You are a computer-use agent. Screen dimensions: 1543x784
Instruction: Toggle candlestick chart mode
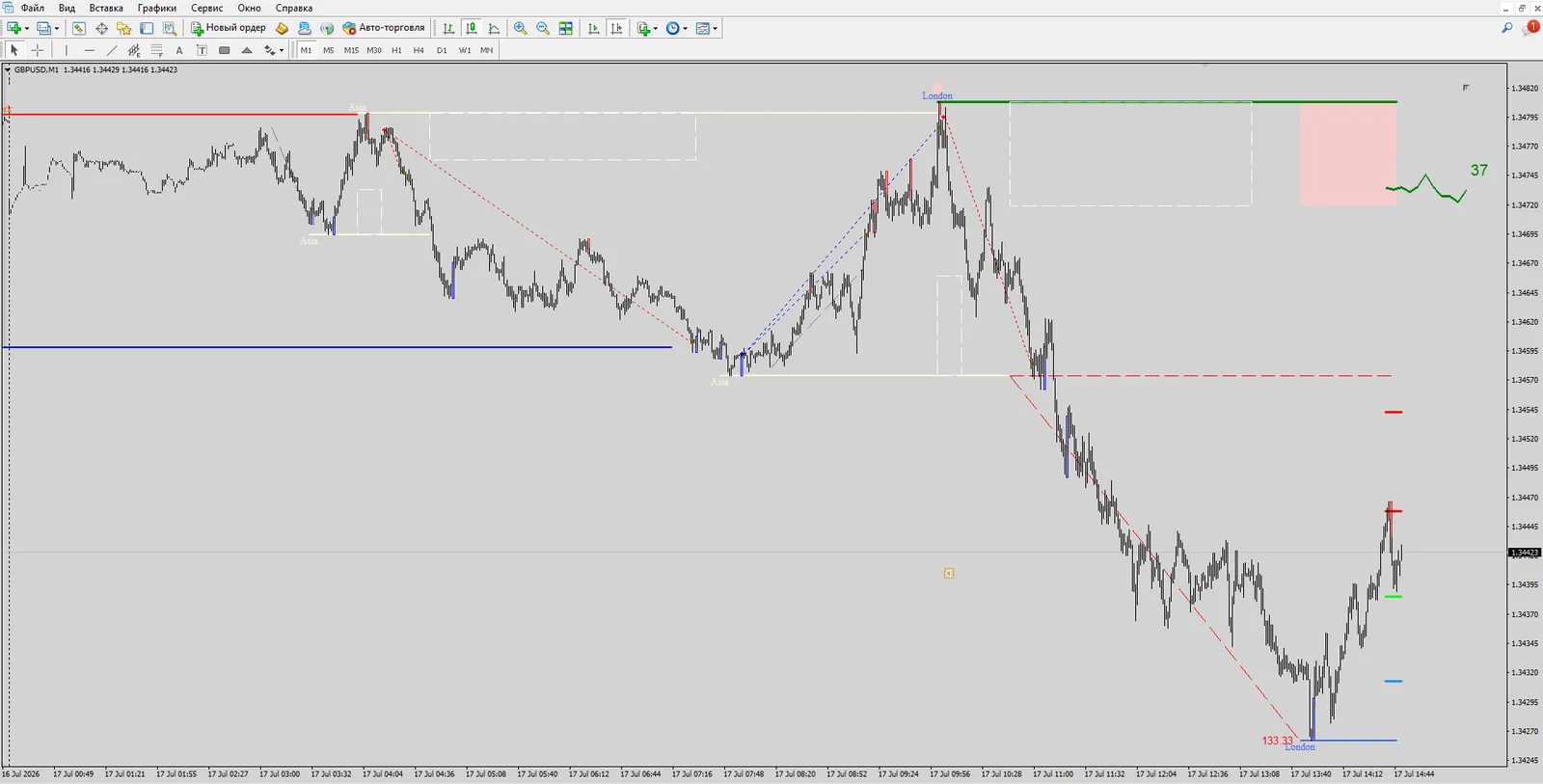click(x=472, y=28)
